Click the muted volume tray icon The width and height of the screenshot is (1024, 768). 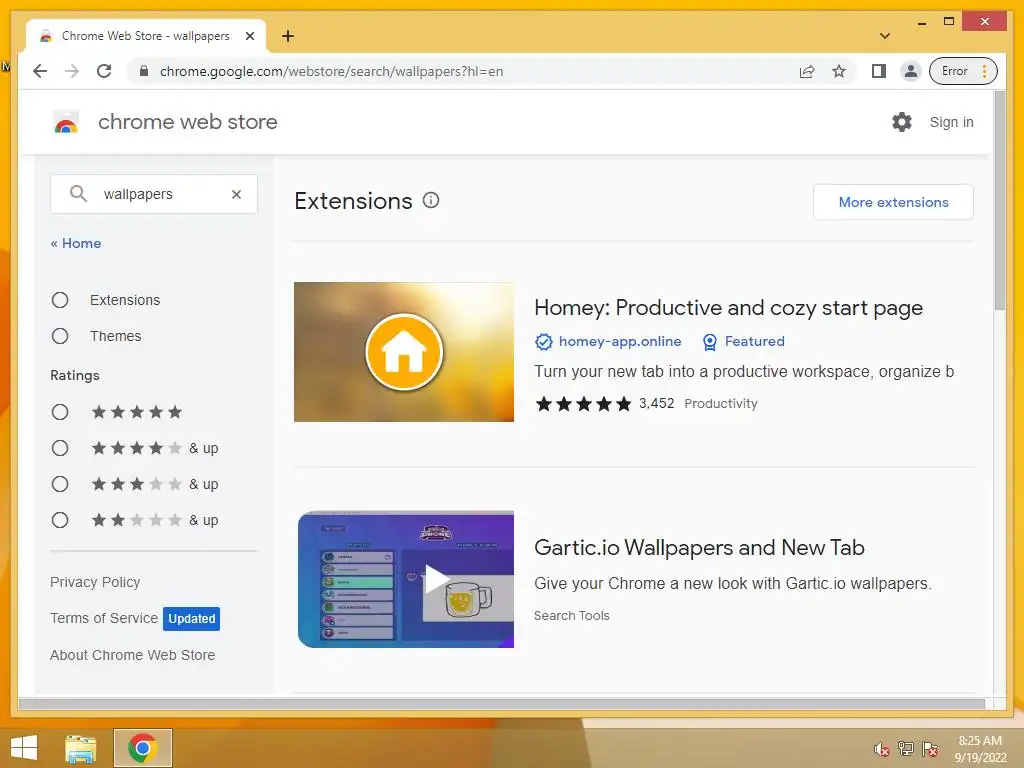[x=882, y=749]
